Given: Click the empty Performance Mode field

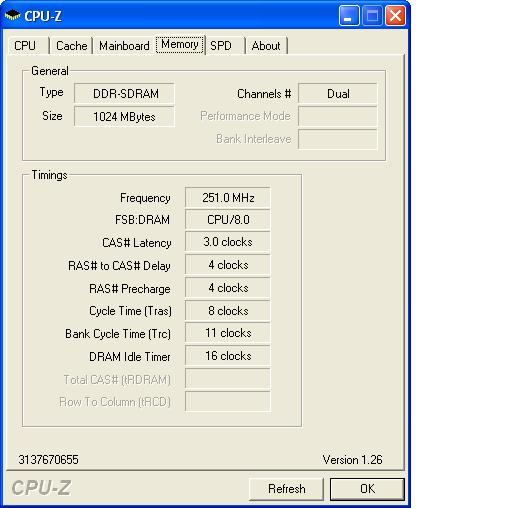Looking at the screenshot, I should [338, 116].
